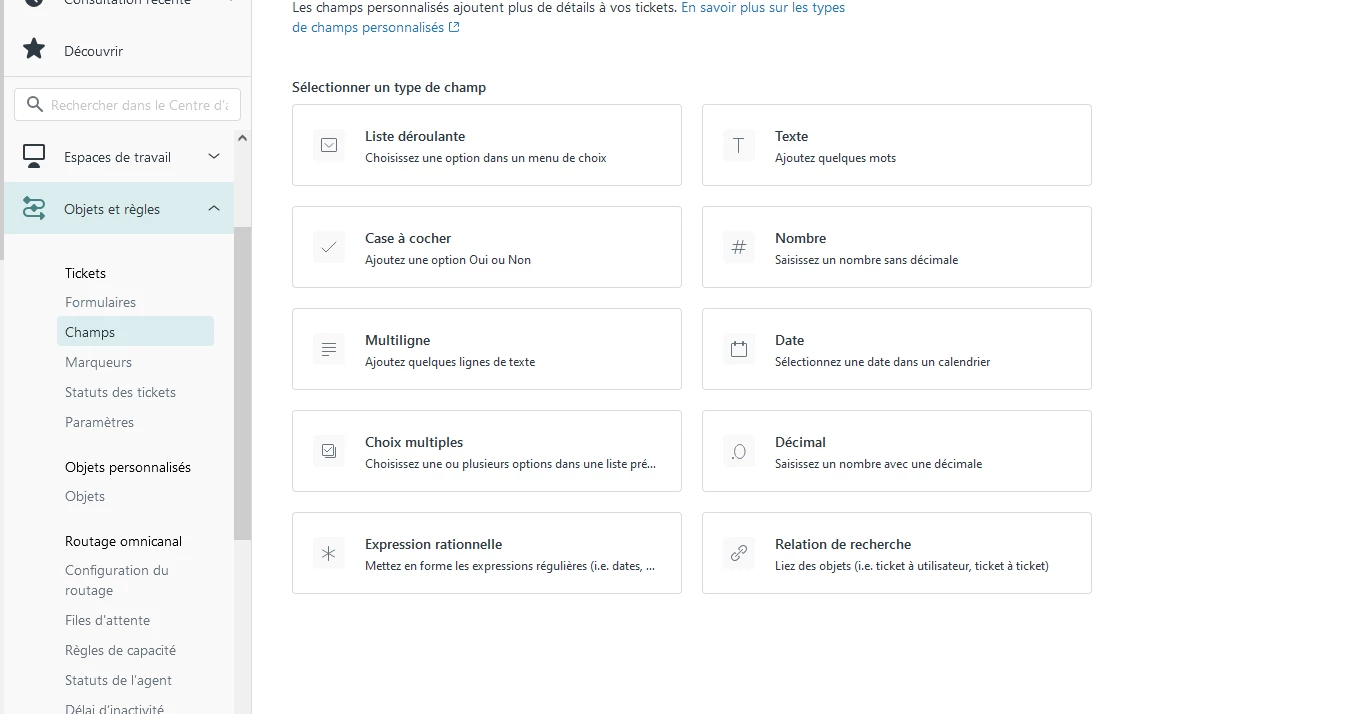Choose the Relation de recherche field type
The height and width of the screenshot is (714, 1364).
pos(897,553)
